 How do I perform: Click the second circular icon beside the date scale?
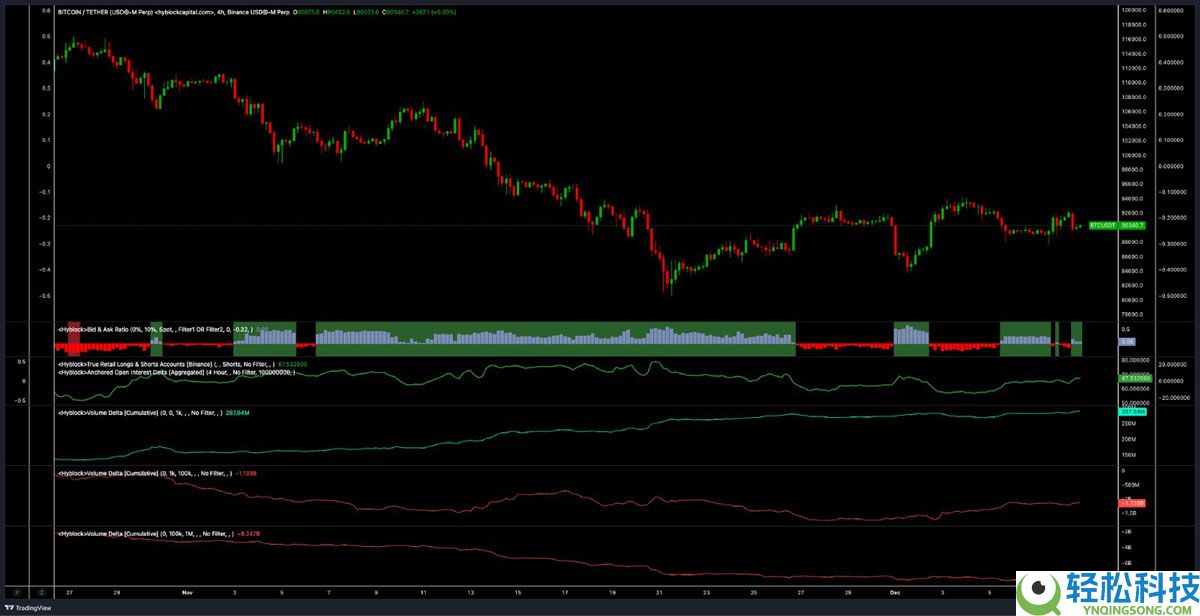click(x=41, y=592)
